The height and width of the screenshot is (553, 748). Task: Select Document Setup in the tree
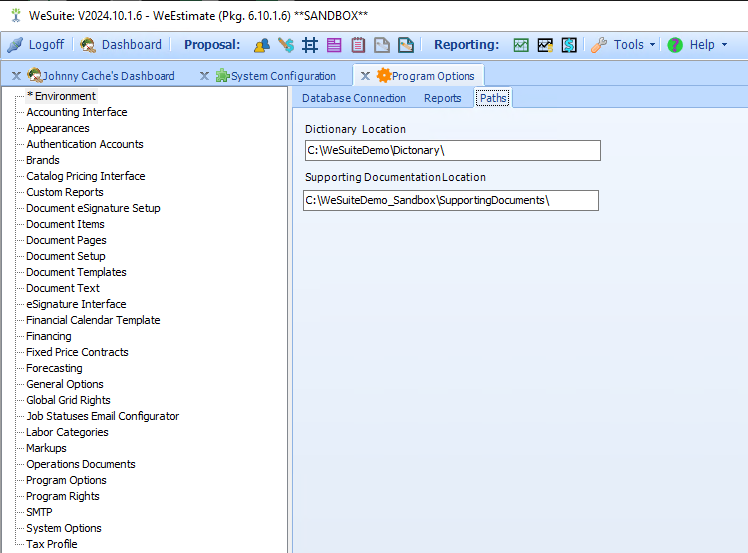66,256
